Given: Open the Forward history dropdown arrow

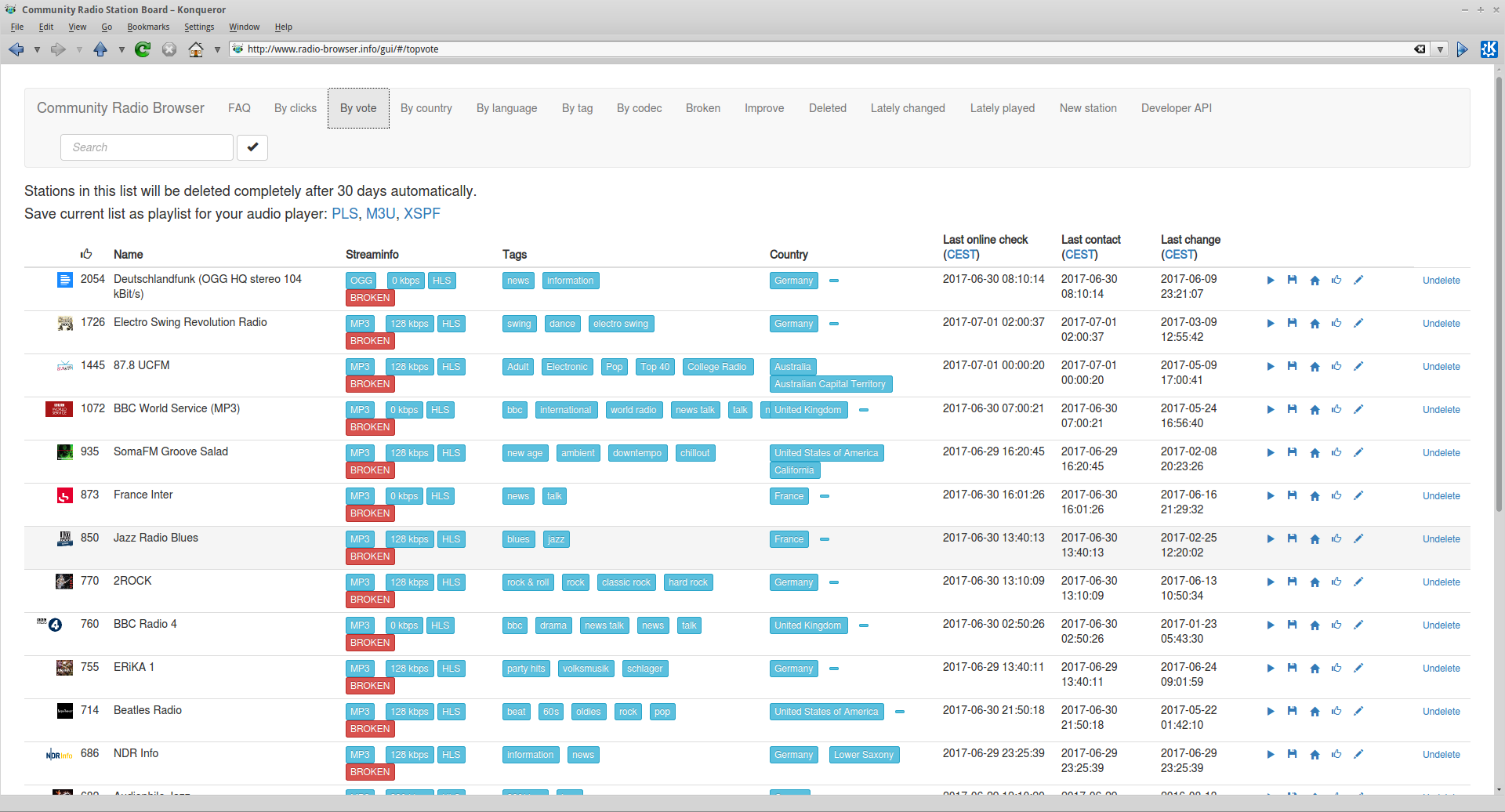Looking at the screenshot, I should coord(79,50).
